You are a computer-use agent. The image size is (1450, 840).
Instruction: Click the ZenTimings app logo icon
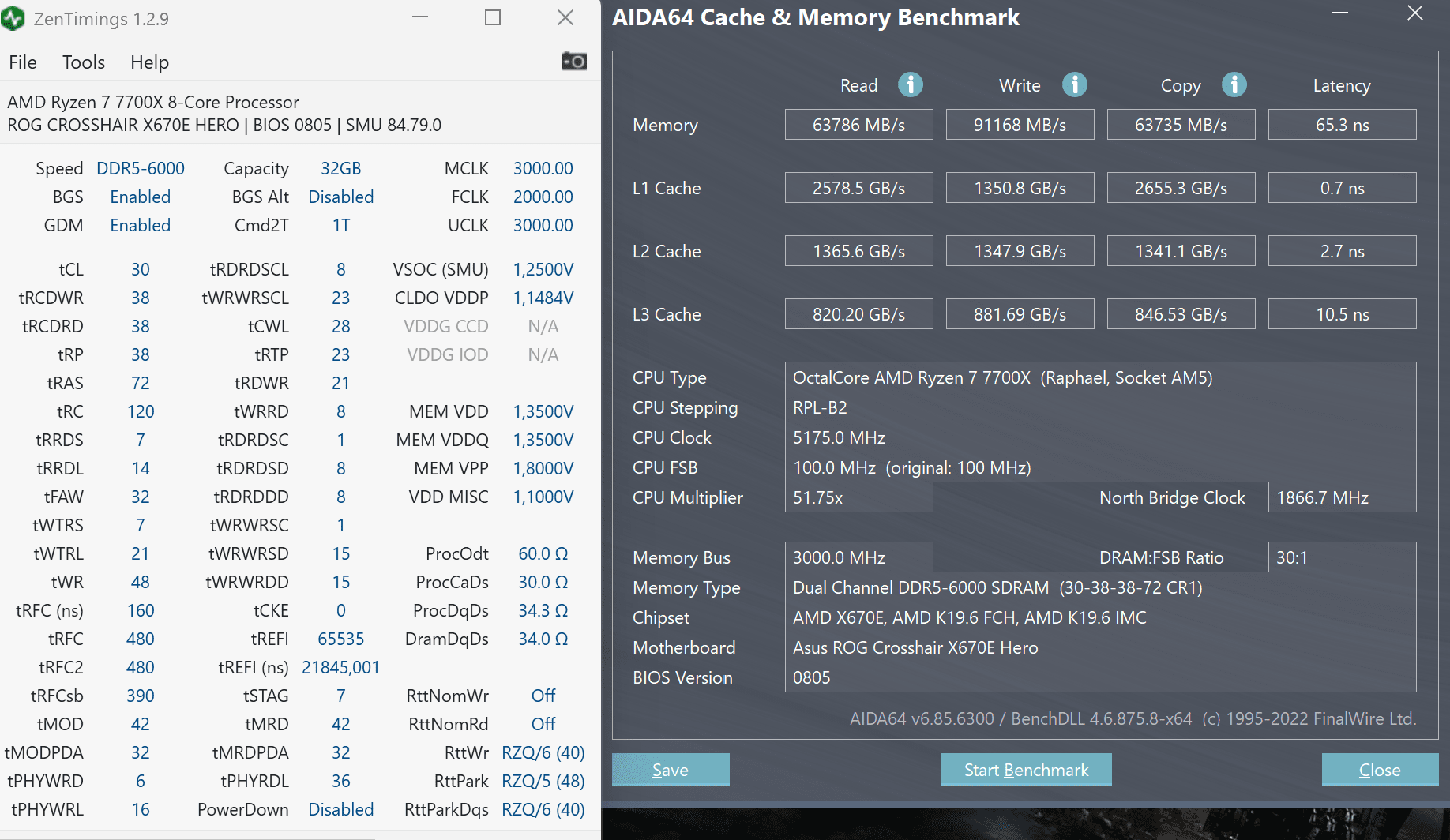point(13,18)
